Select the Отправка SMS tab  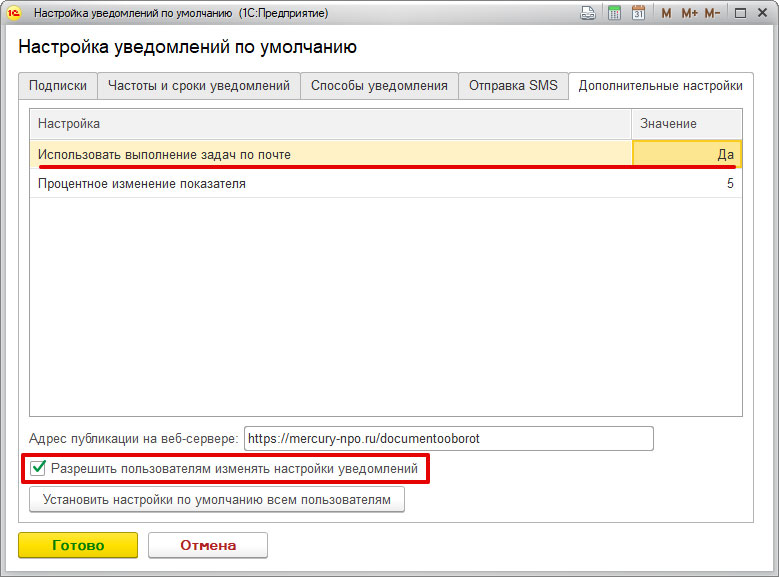click(x=513, y=86)
